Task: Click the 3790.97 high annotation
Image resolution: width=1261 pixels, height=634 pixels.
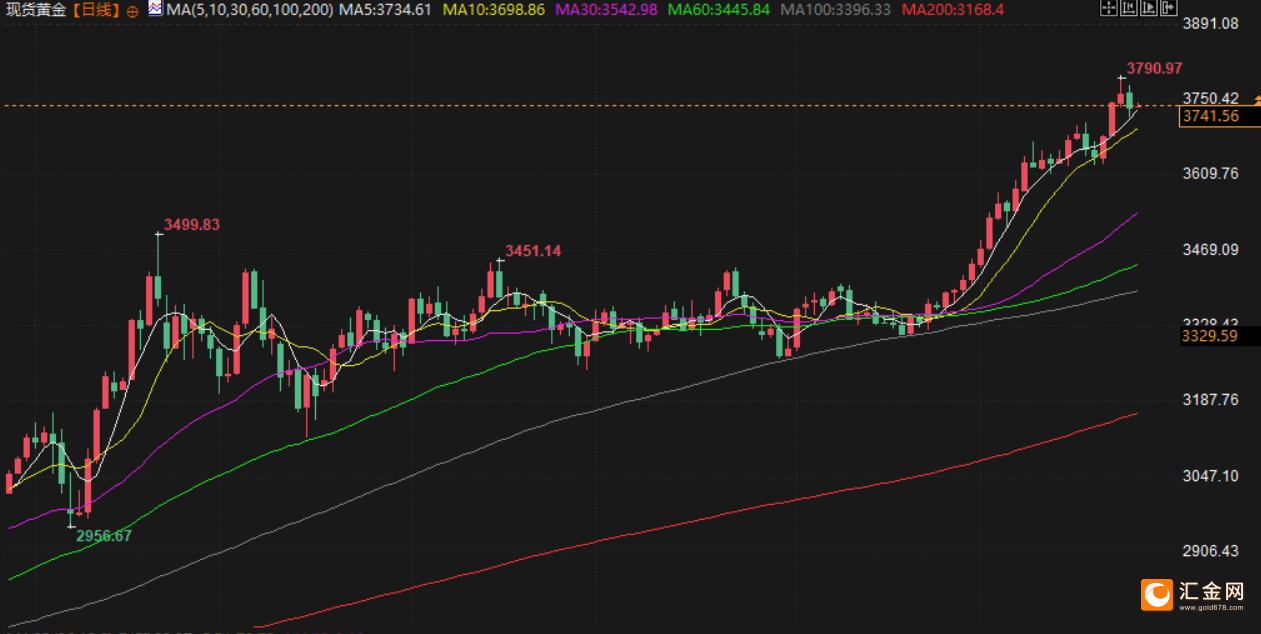Action: click(x=1154, y=68)
